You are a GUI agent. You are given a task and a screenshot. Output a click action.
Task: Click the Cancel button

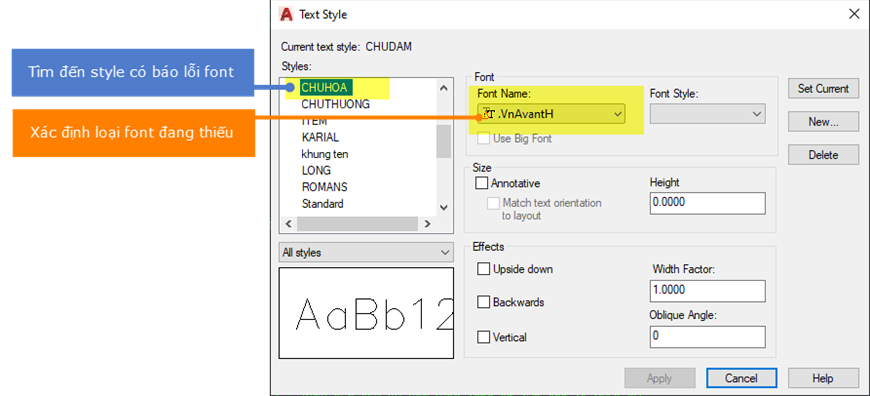741,379
